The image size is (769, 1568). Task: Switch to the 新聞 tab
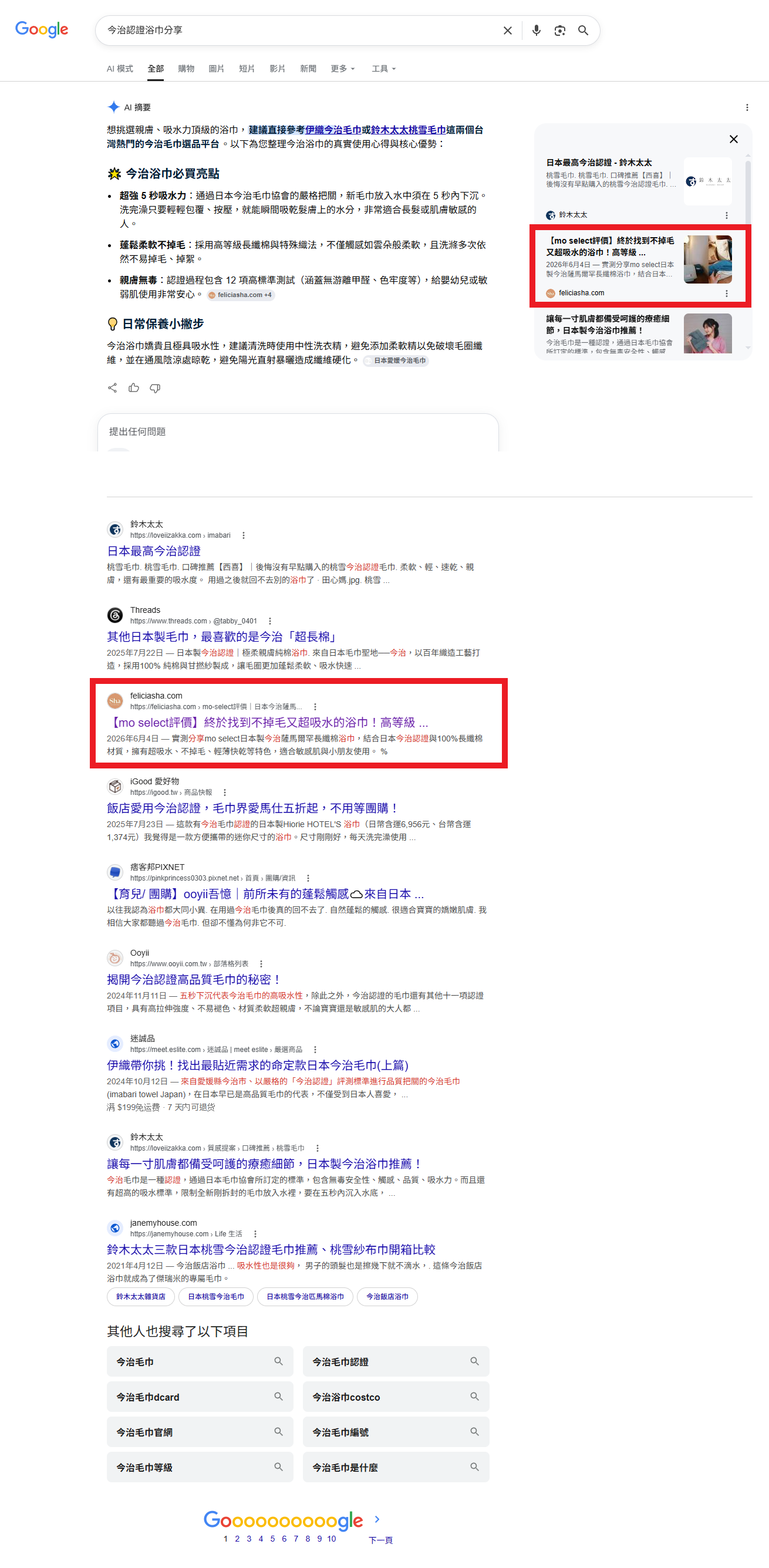(308, 69)
